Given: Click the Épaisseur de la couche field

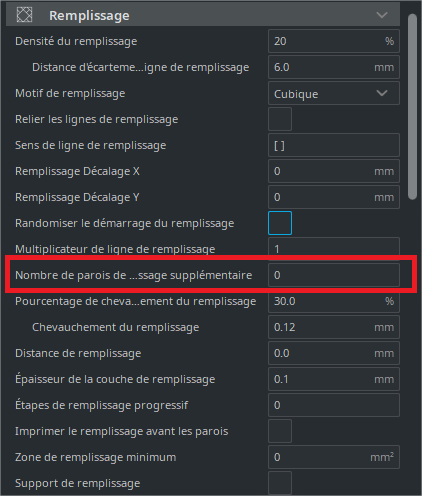Looking at the screenshot, I should pos(334,379).
